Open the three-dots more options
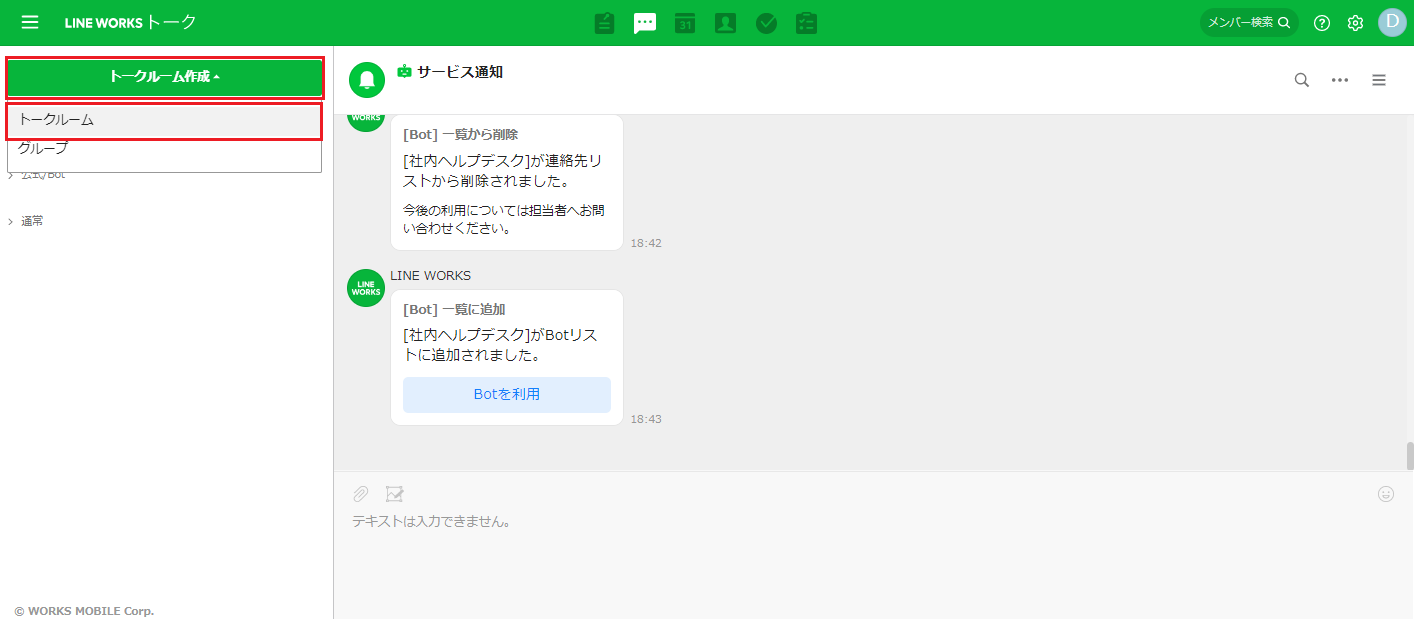Image resolution: width=1414 pixels, height=619 pixels. [x=1340, y=80]
